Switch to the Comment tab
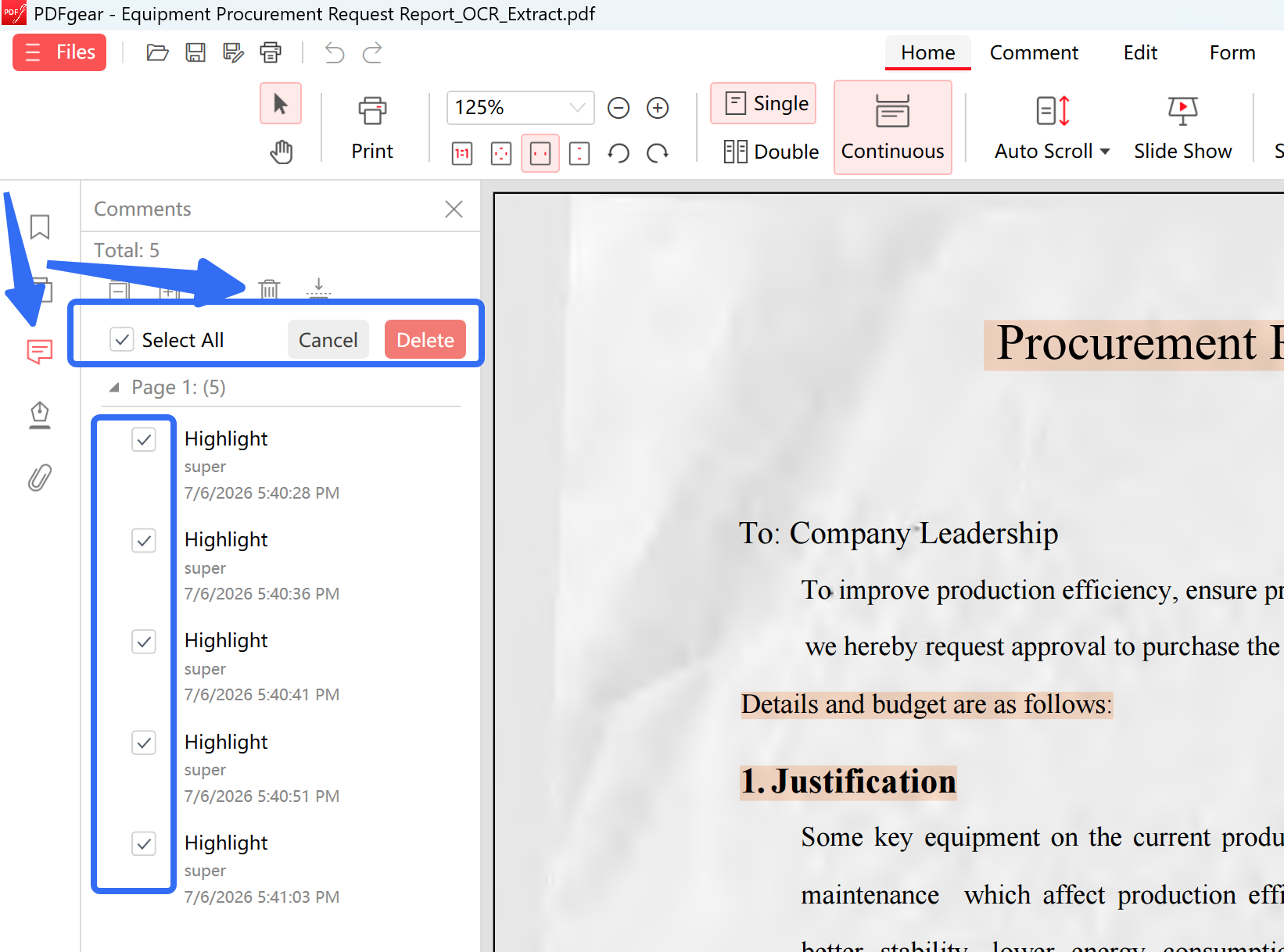Image resolution: width=1284 pixels, height=952 pixels. [x=1034, y=52]
